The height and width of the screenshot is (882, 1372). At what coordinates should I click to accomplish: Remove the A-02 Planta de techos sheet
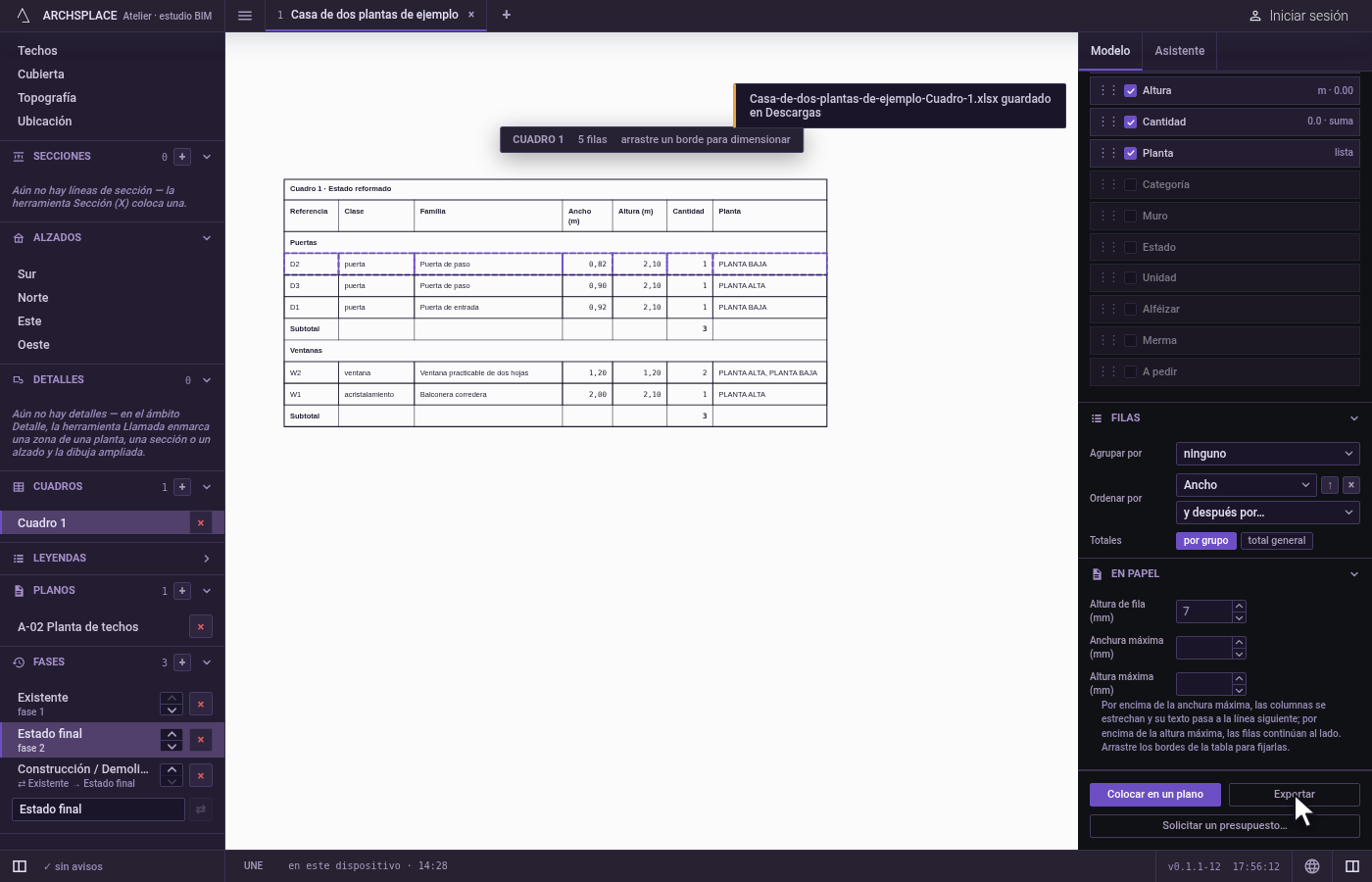(x=201, y=627)
